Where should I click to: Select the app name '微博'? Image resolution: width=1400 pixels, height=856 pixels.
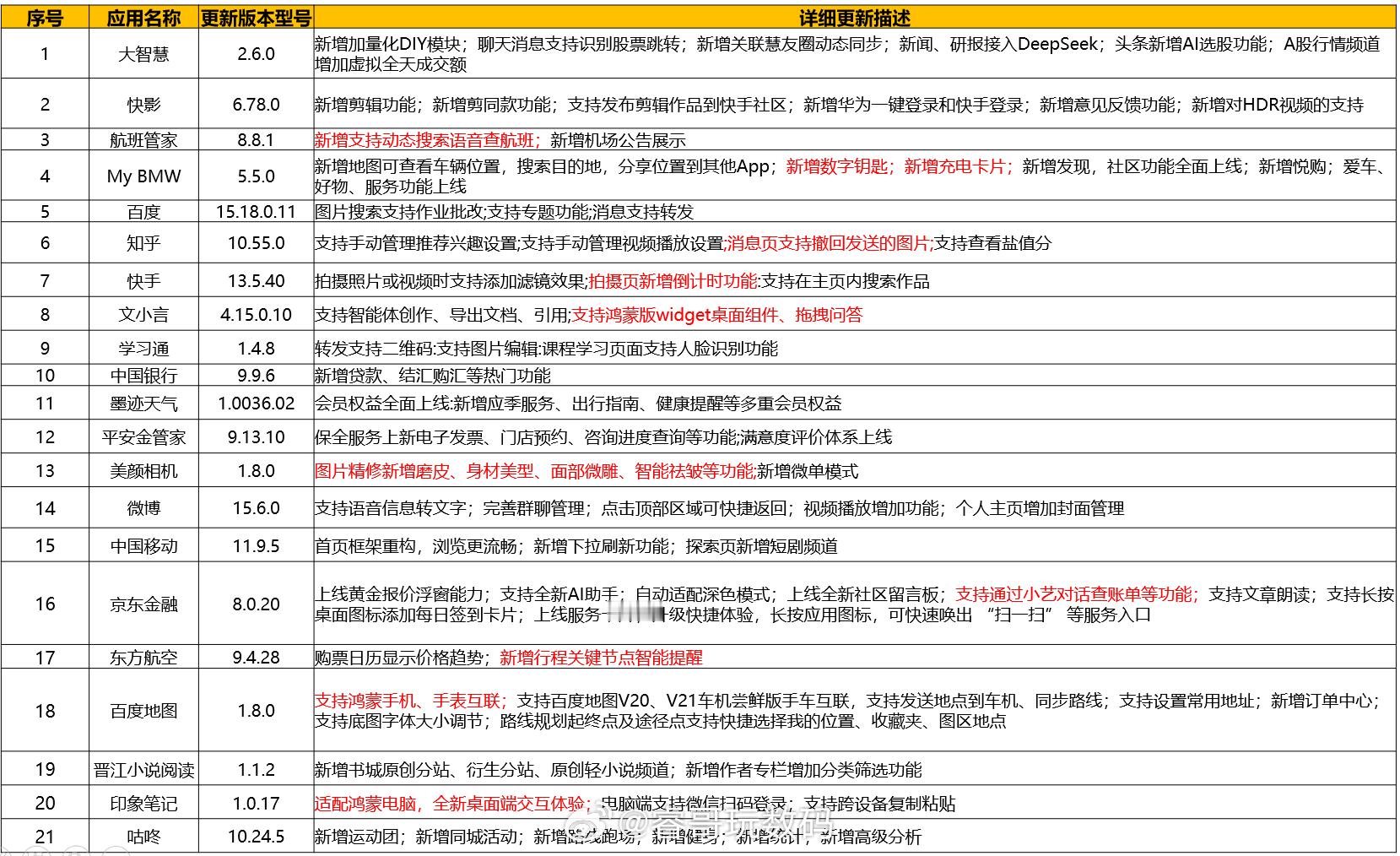(143, 508)
